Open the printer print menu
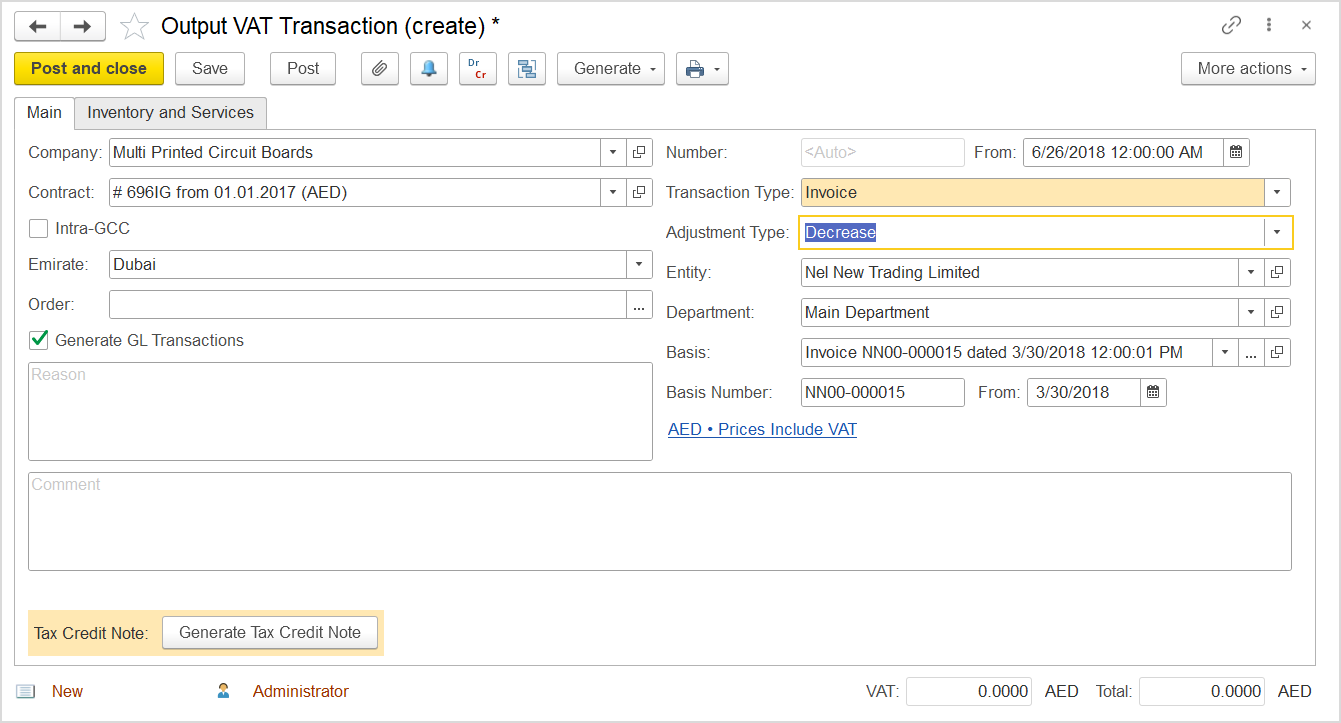Viewport: 1341px width, 723px height. [x=702, y=69]
